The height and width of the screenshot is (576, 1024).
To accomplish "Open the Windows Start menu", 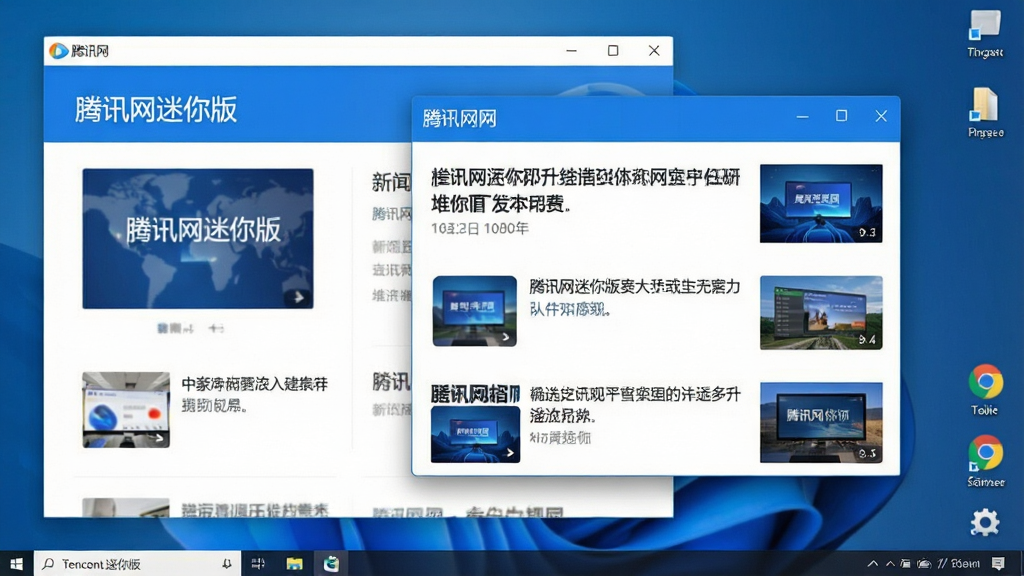I will (16, 564).
